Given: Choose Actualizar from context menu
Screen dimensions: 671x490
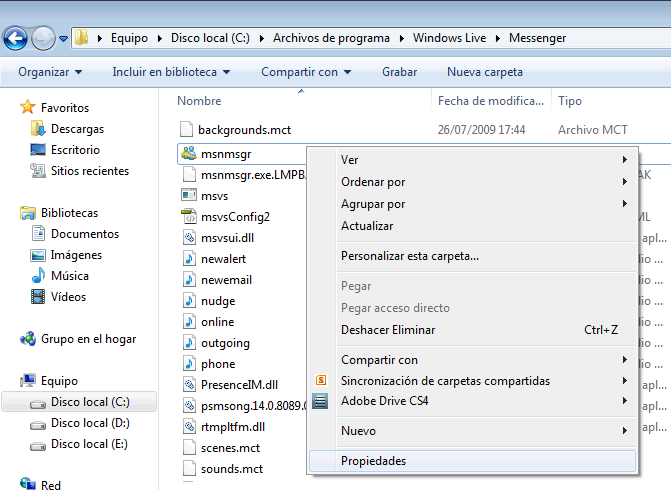Looking at the screenshot, I should [x=472, y=226].
